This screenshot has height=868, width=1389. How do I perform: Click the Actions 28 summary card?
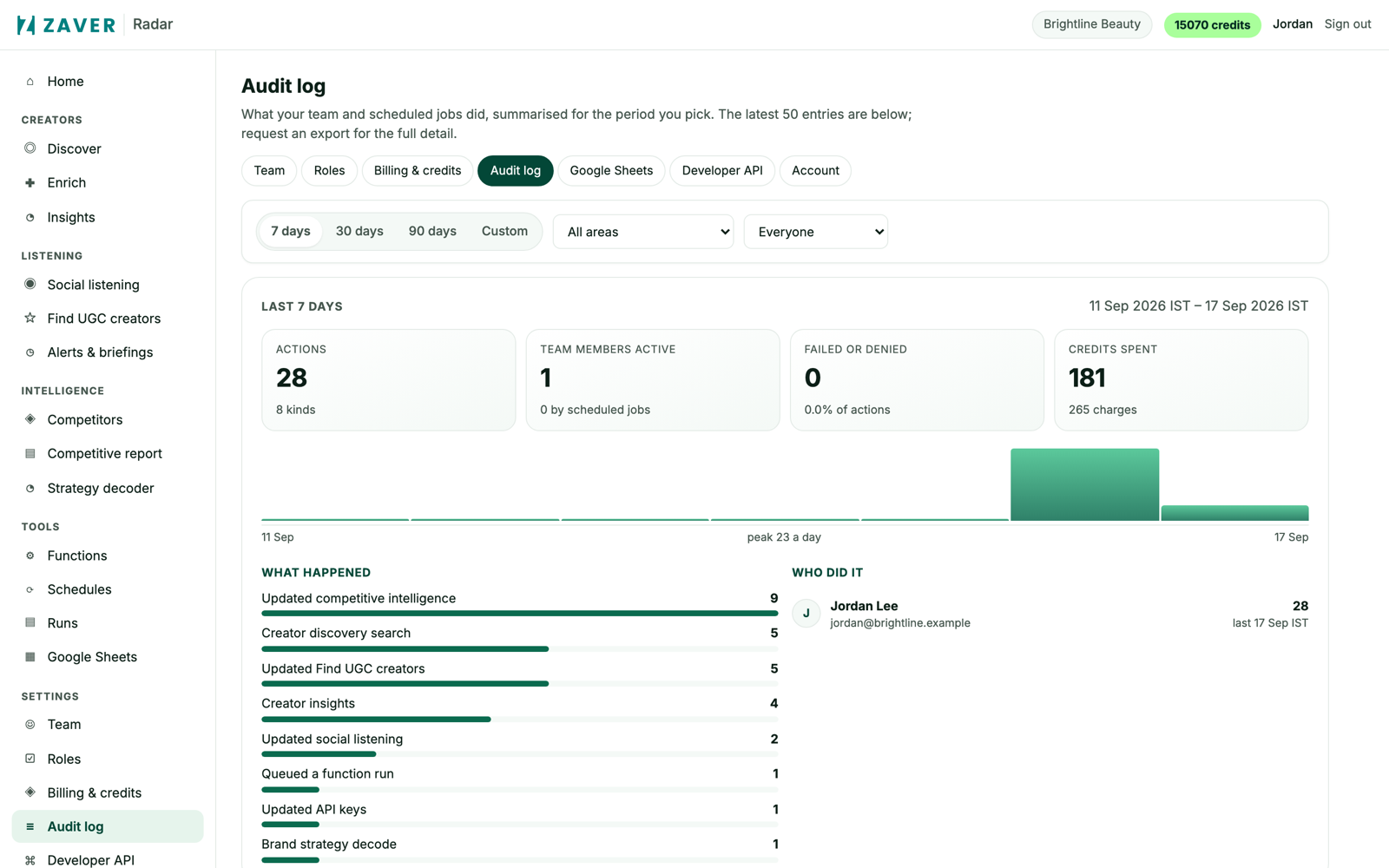tap(388, 379)
